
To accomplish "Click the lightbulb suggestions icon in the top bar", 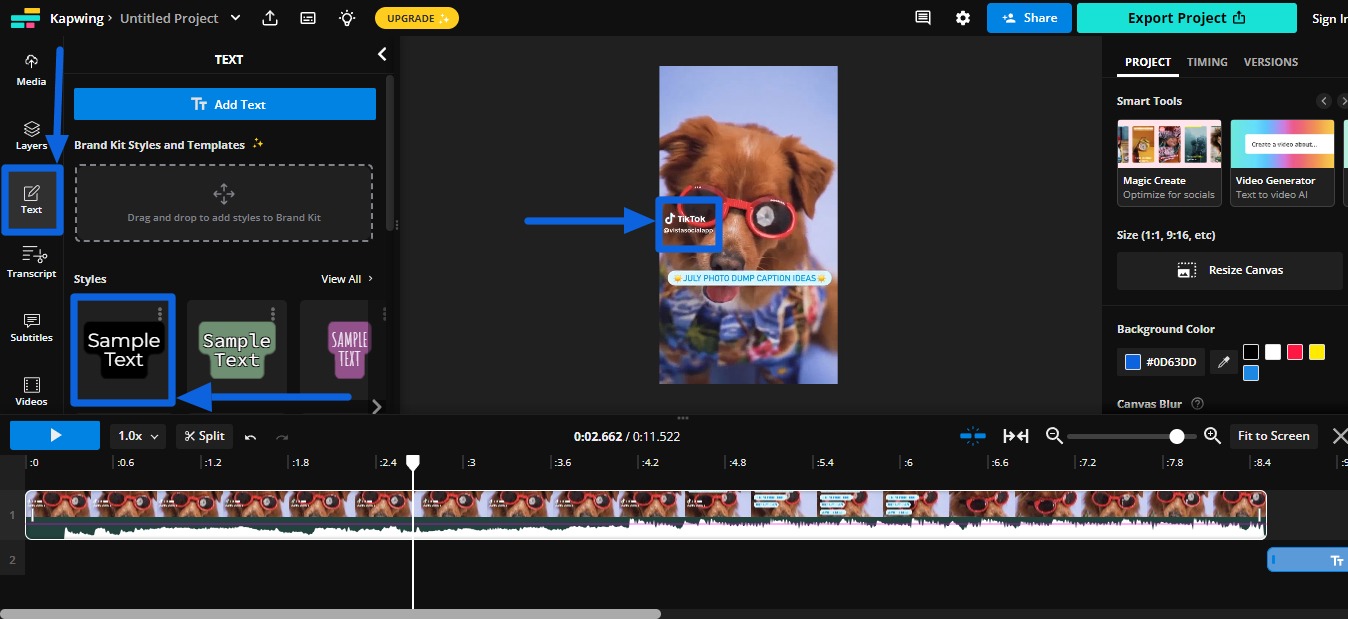I will (x=346, y=17).
